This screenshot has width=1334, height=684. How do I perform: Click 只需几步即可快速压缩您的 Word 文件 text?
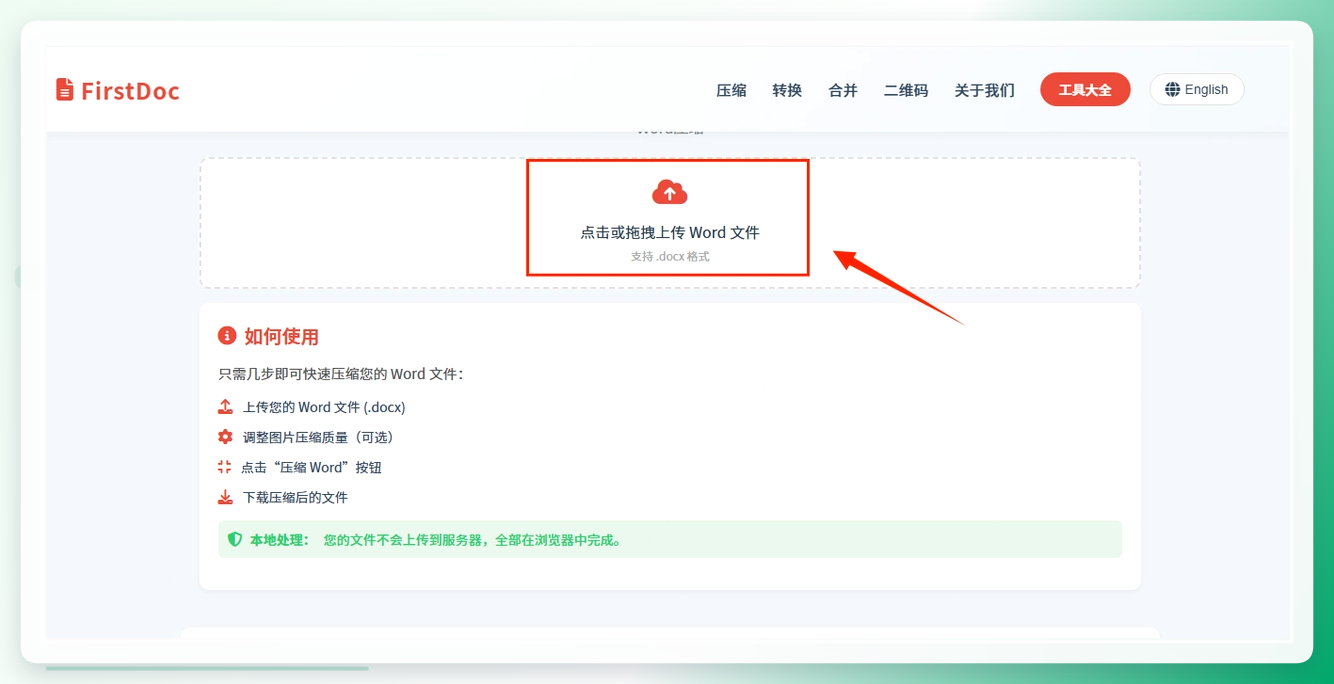[x=341, y=374]
